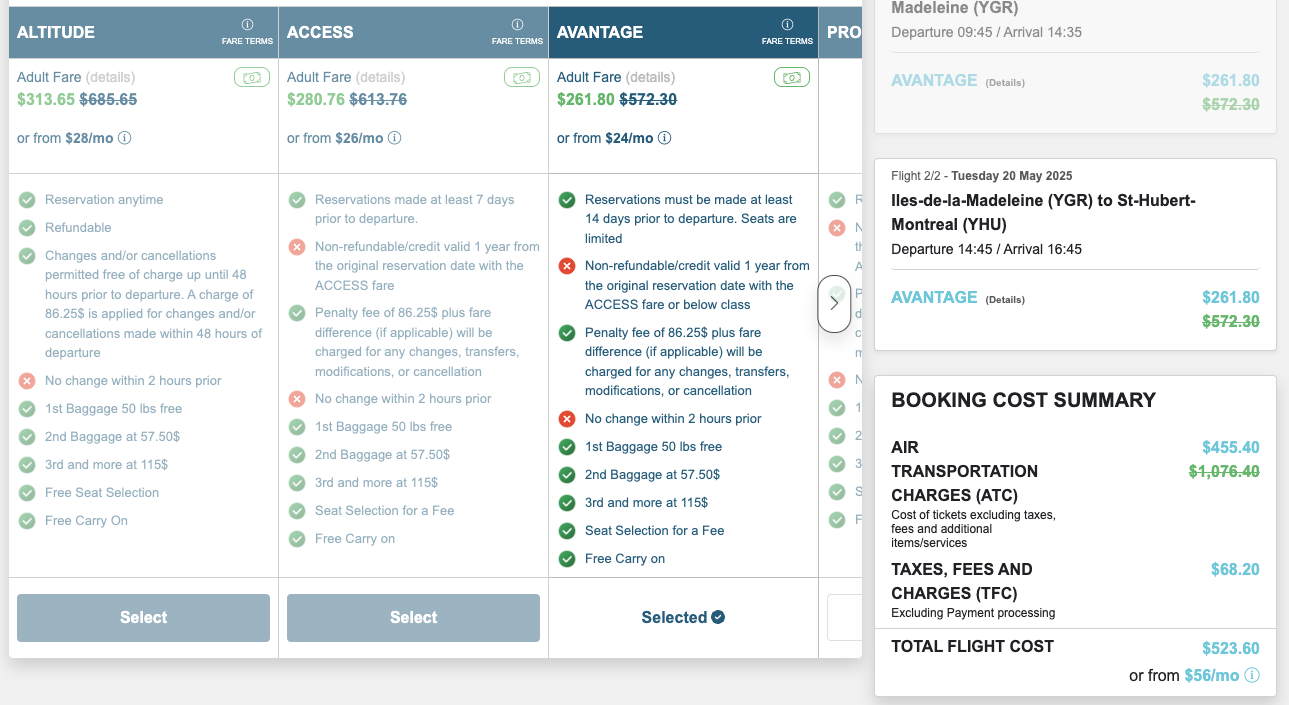Viewport: 1289px width, 705px height.
Task: Click the red X icon beside AVANTAGE Non-refundable
Action: (x=567, y=266)
